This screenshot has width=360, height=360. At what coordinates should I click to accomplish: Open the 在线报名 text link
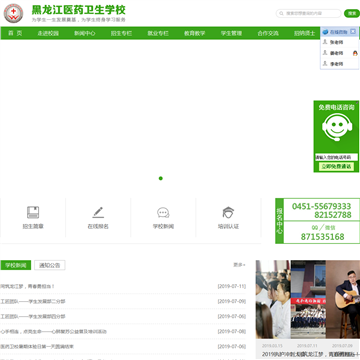click(98, 226)
